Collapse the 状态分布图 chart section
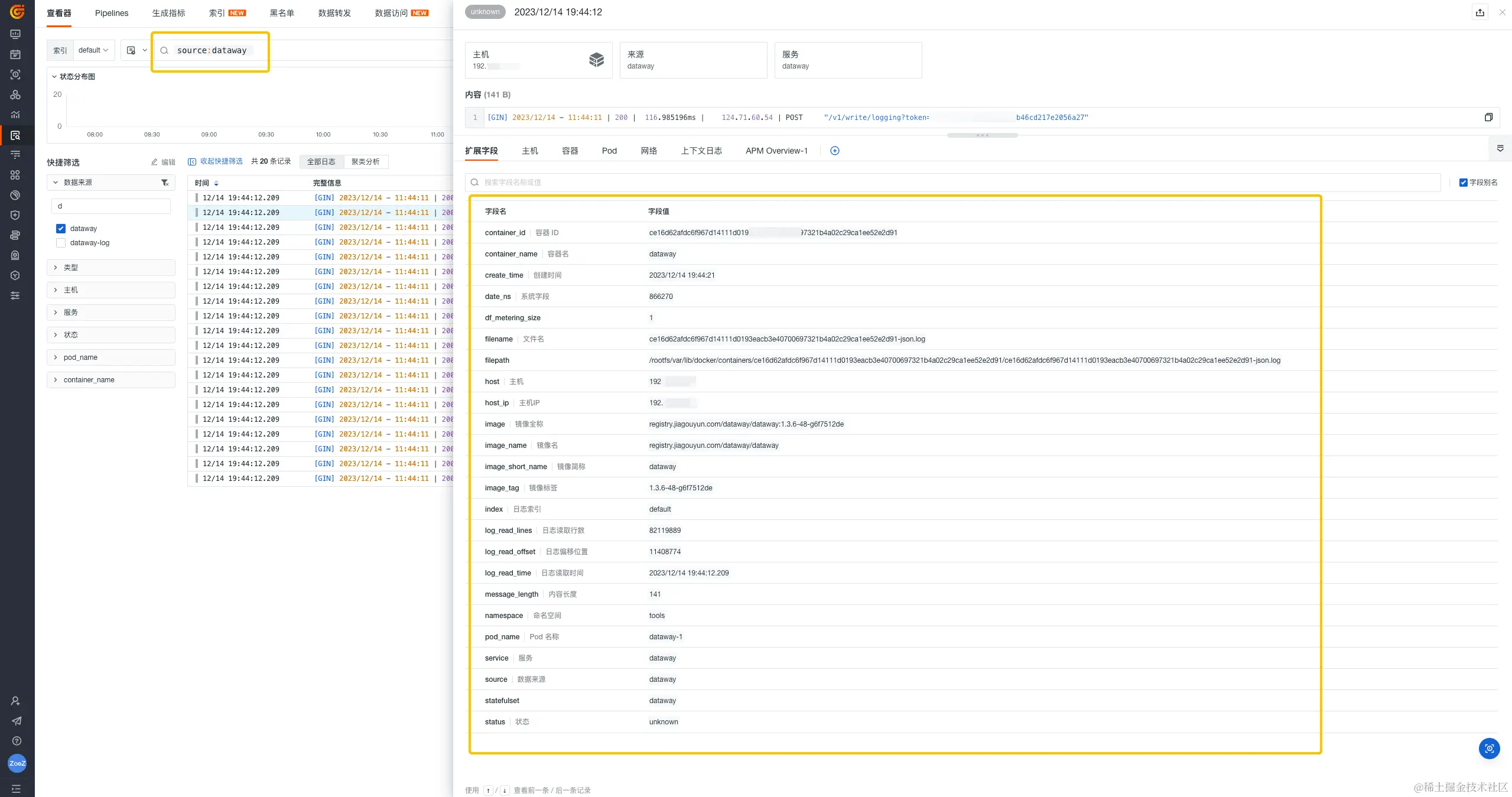 [x=54, y=77]
